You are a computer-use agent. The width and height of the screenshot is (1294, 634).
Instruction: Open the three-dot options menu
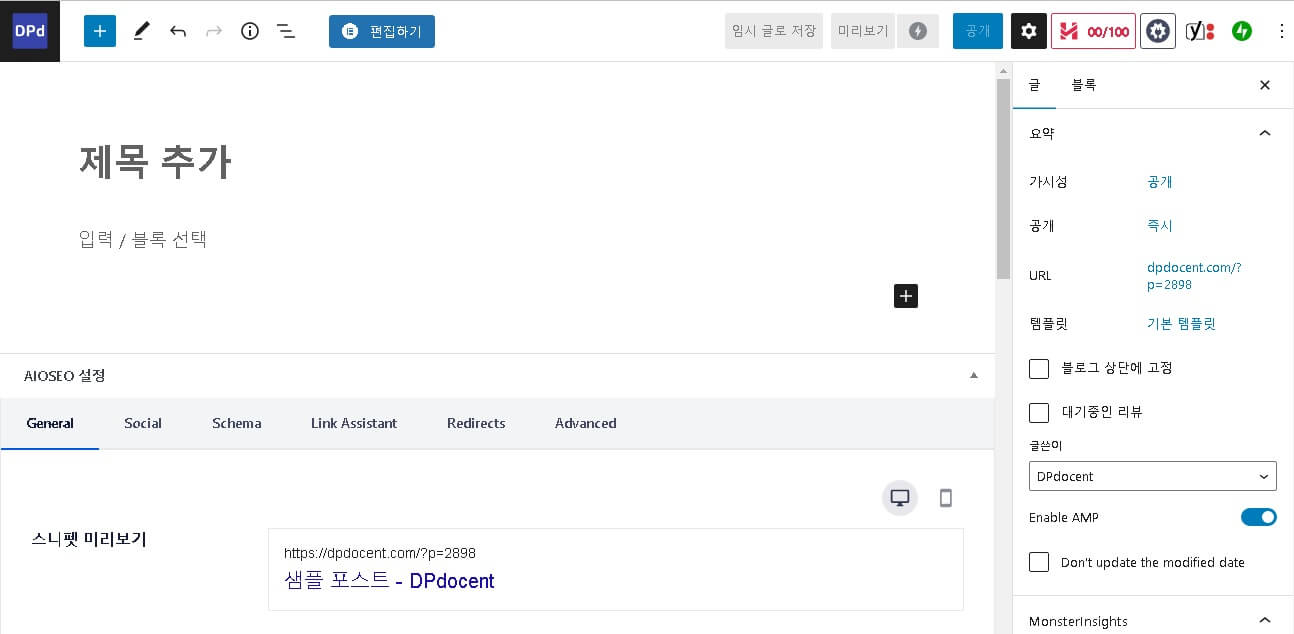click(1282, 31)
